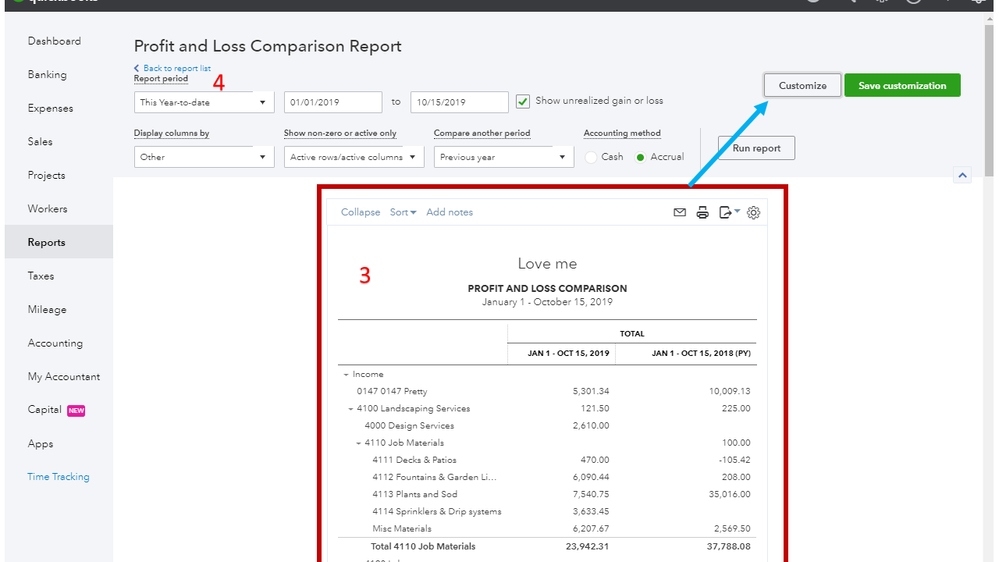Click the start date field 01/01/2019
Viewport: 999px width, 562px height.
(333, 102)
